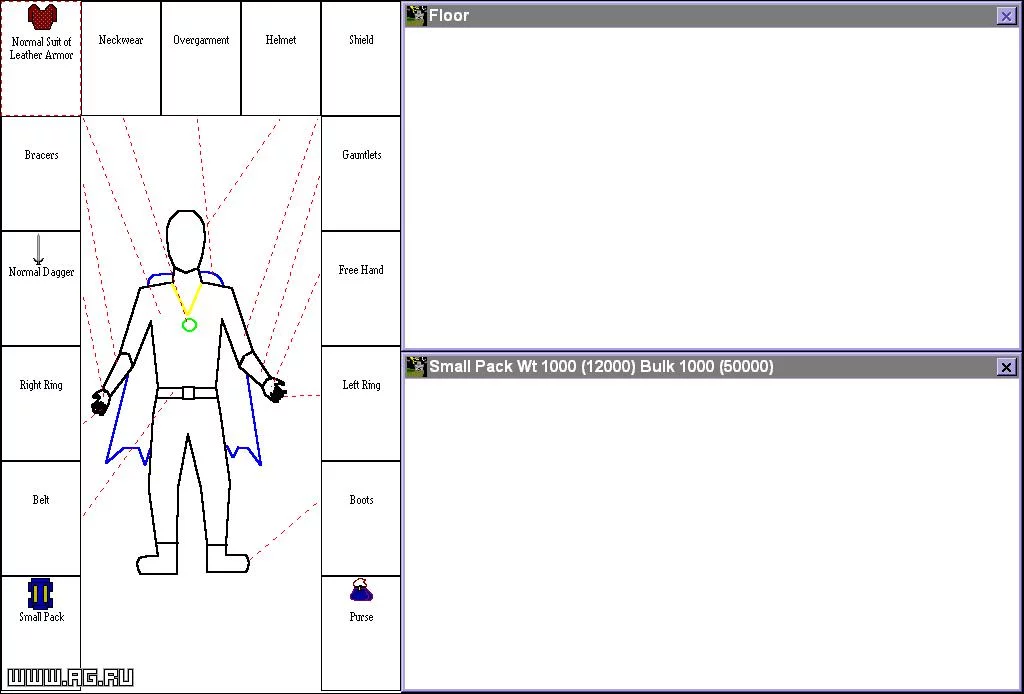Screen dimensions: 1024x694
Task: Select the Left Ring slot
Action: (361, 403)
